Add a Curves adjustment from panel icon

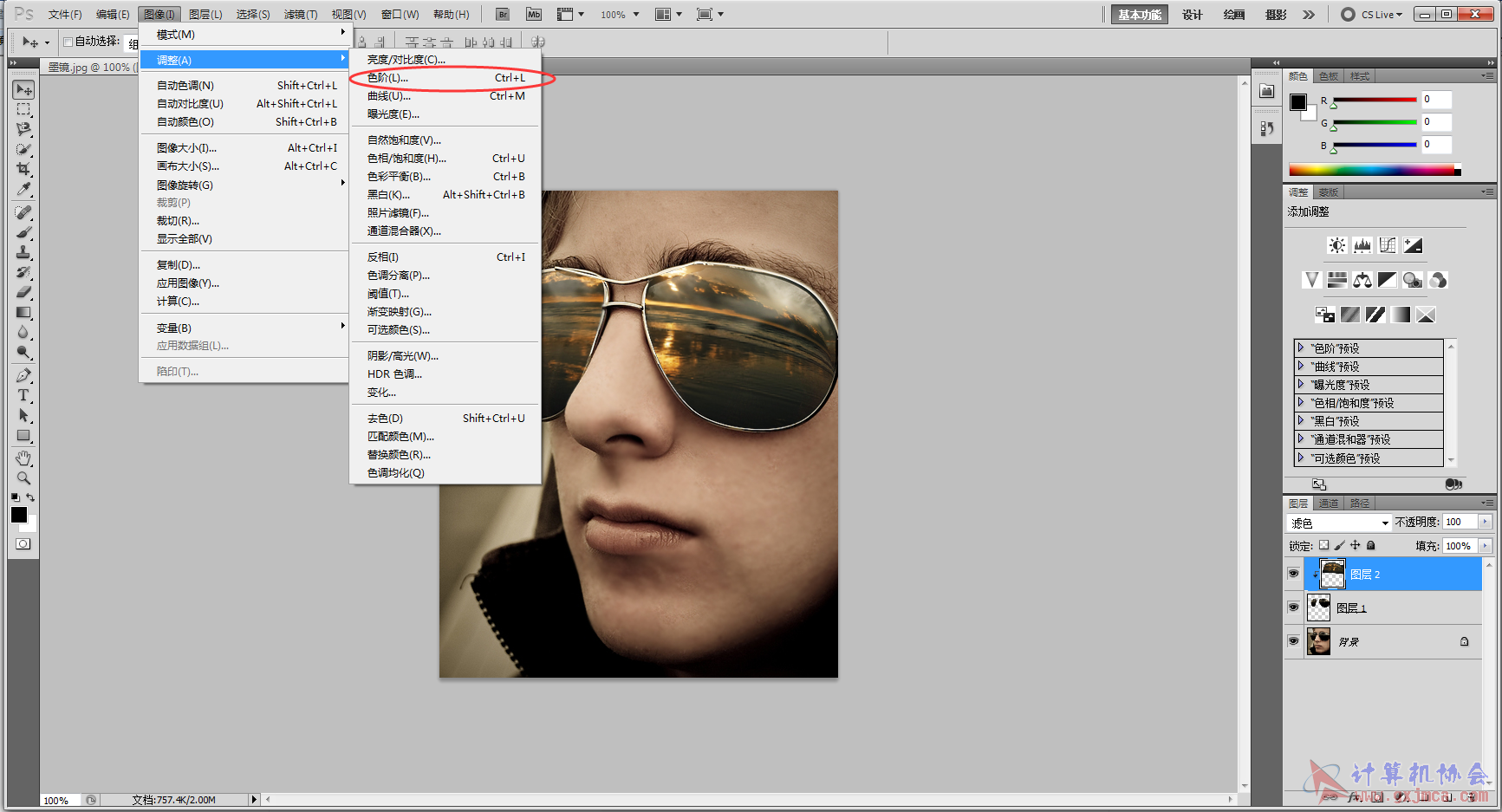(1388, 245)
